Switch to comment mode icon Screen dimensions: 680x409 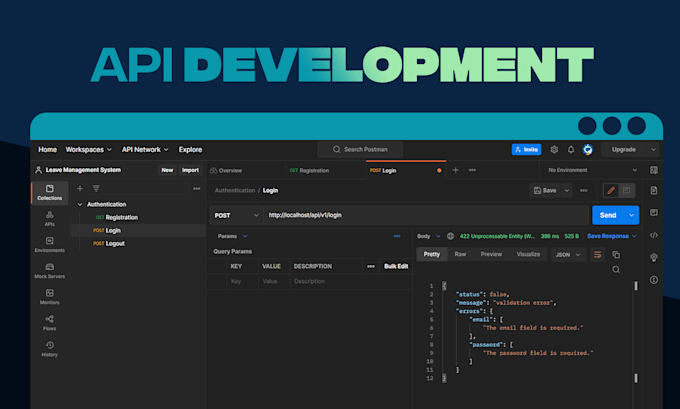626,190
